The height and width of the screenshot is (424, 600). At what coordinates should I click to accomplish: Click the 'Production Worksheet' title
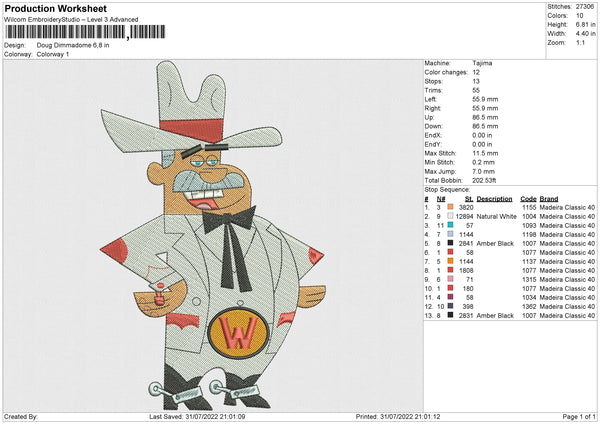(55, 8)
